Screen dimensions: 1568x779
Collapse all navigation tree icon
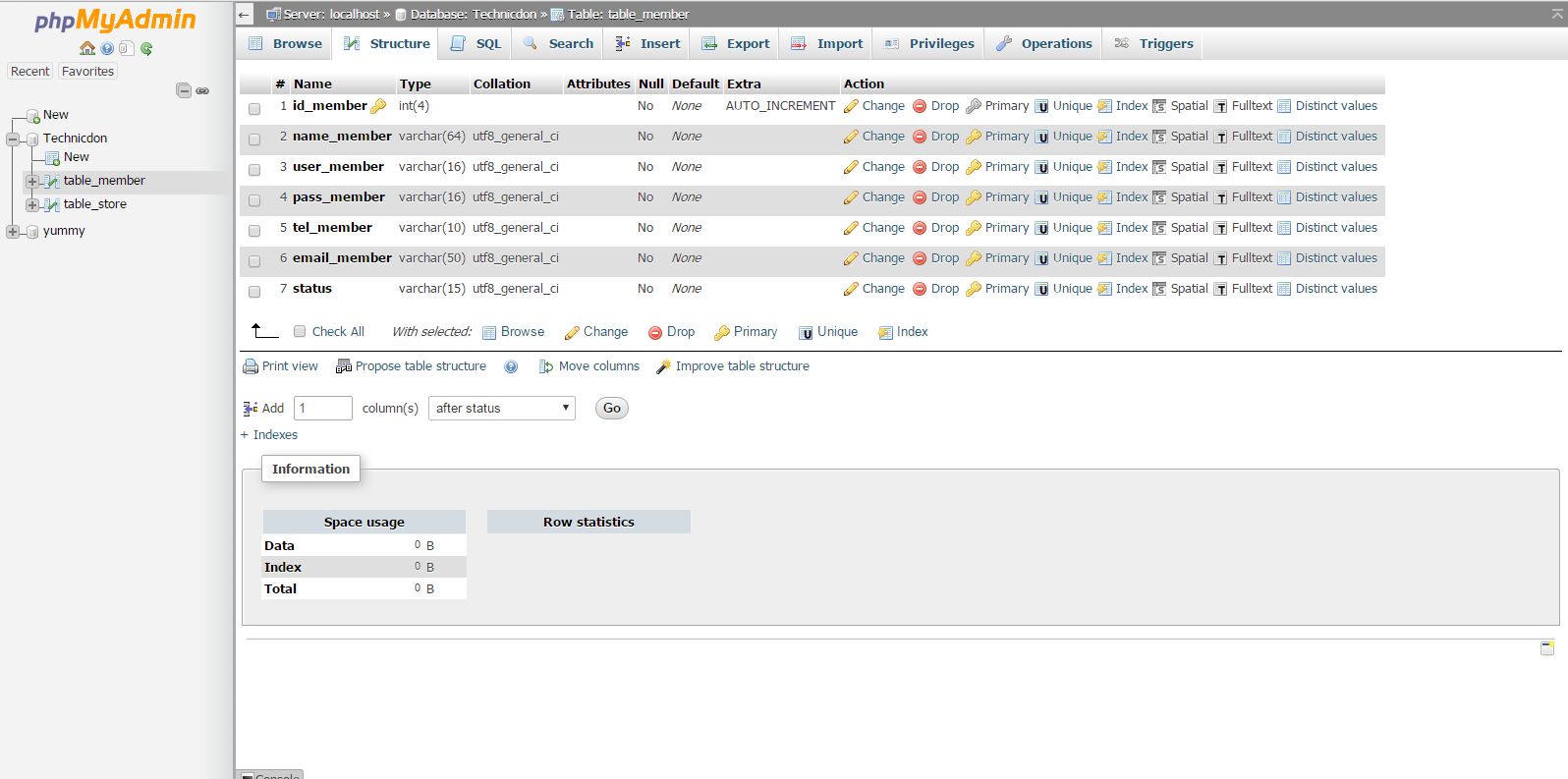[x=184, y=90]
